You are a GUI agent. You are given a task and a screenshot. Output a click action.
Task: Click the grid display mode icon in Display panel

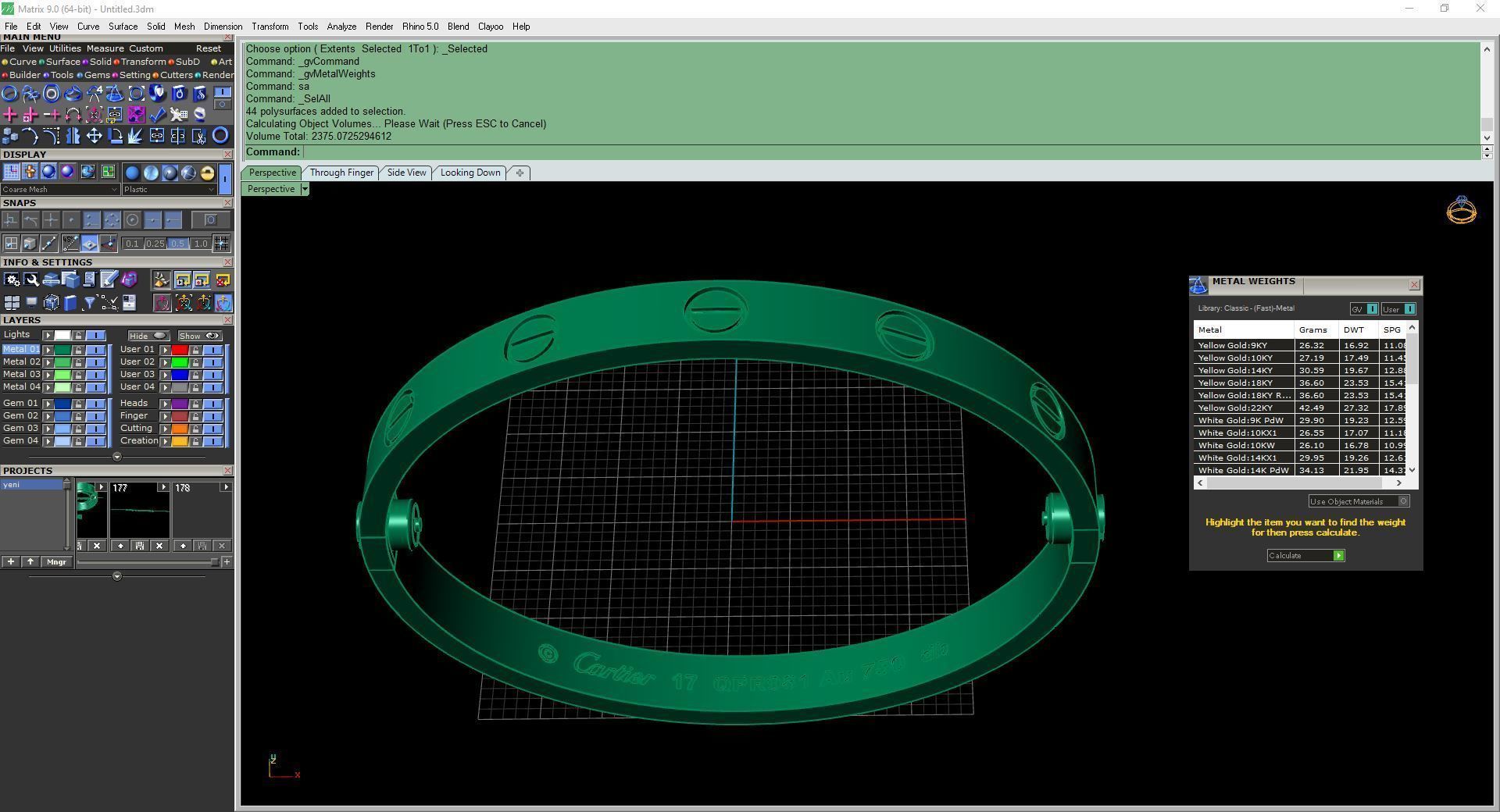(11, 171)
